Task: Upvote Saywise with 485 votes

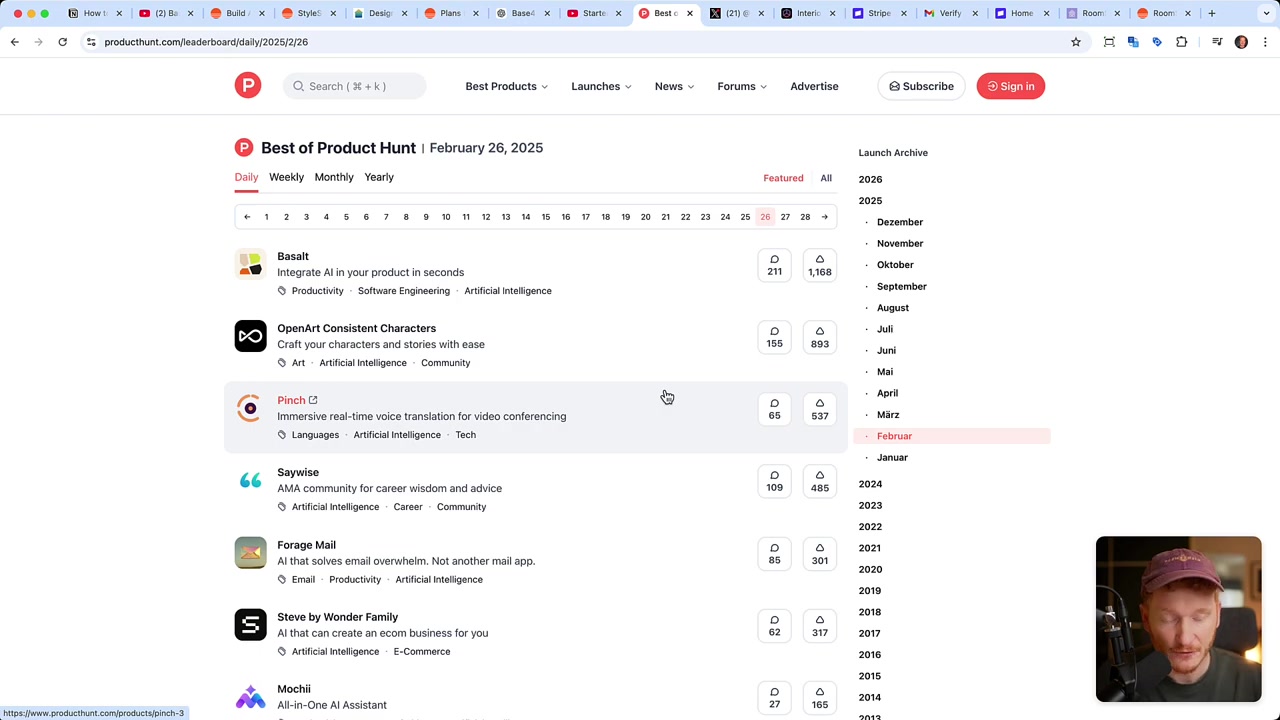Action: click(x=820, y=481)
